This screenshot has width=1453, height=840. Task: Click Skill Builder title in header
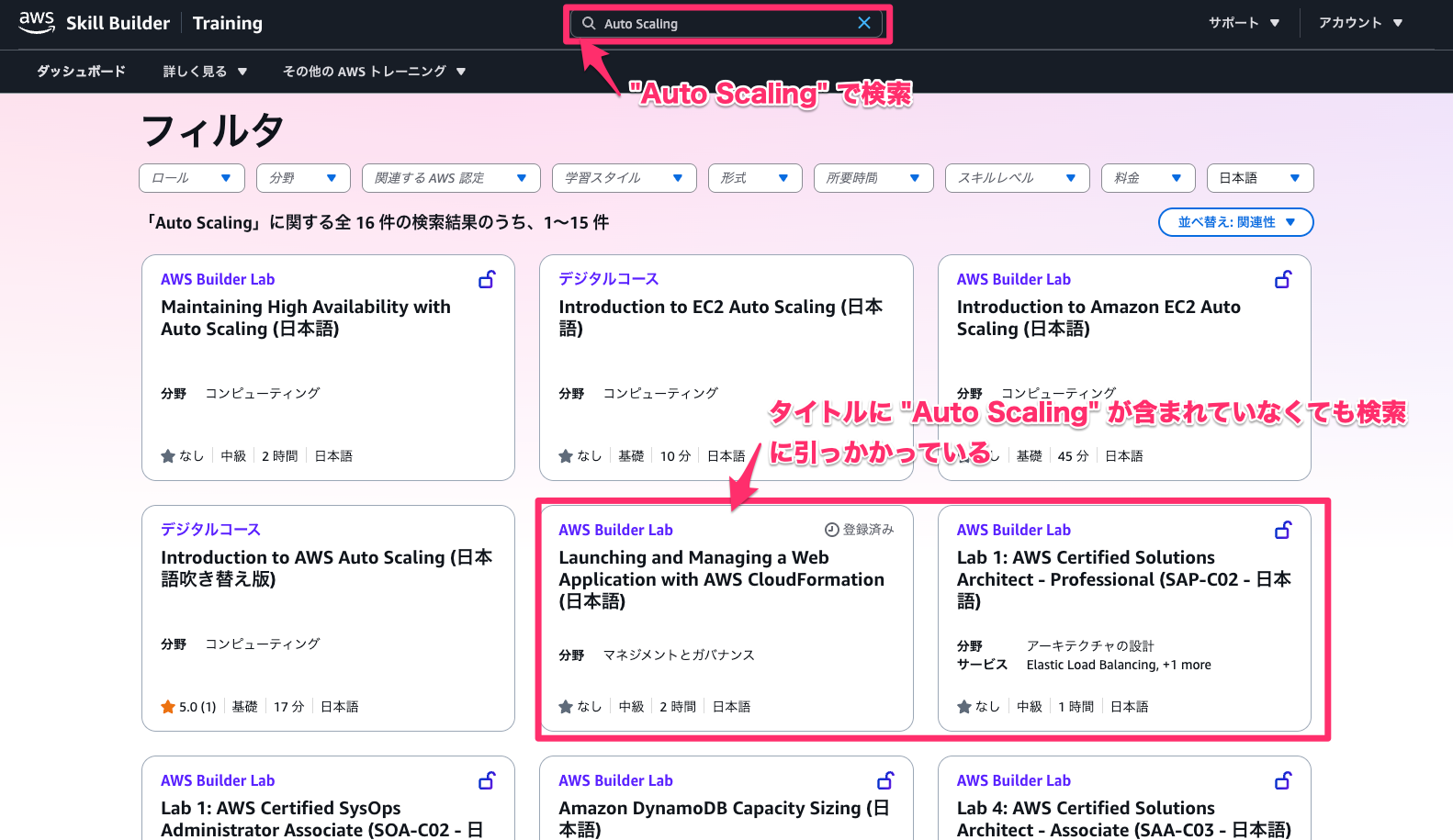[x=118, y=23]
